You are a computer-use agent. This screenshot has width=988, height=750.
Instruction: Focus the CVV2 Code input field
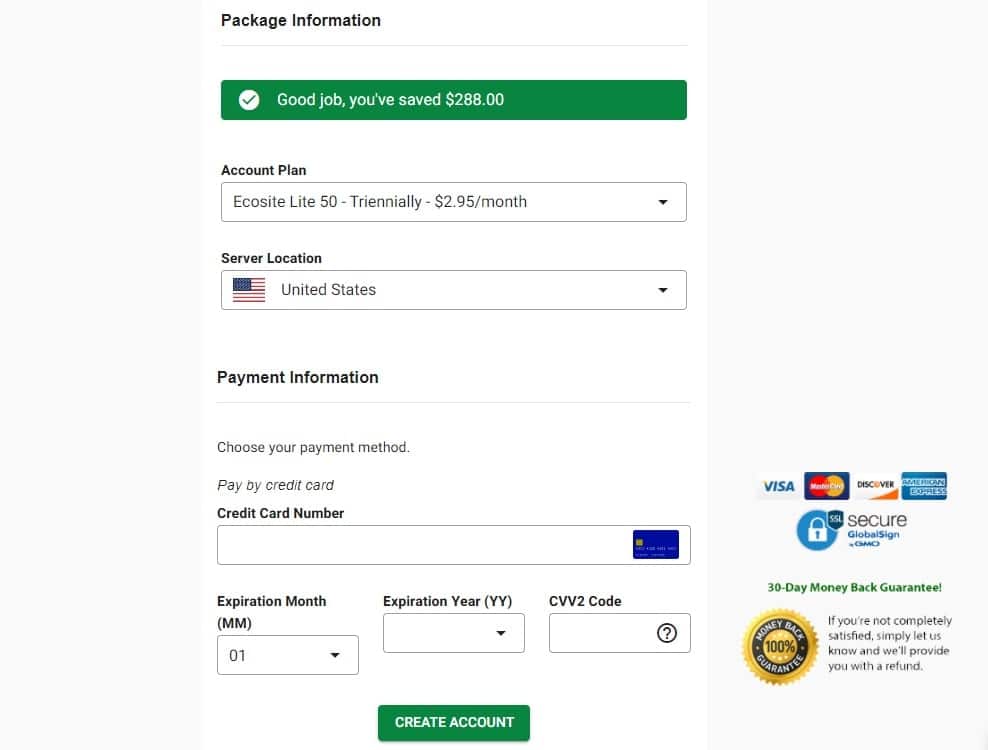pyautogui.click(x=619, y=633)
